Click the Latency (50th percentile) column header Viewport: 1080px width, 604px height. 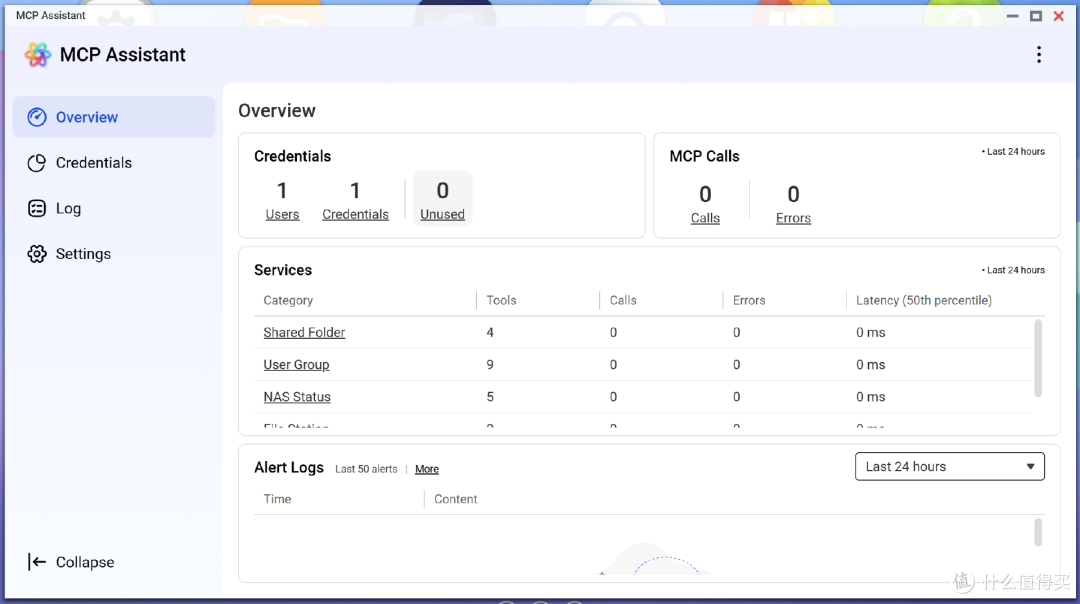tap(924, 300)
